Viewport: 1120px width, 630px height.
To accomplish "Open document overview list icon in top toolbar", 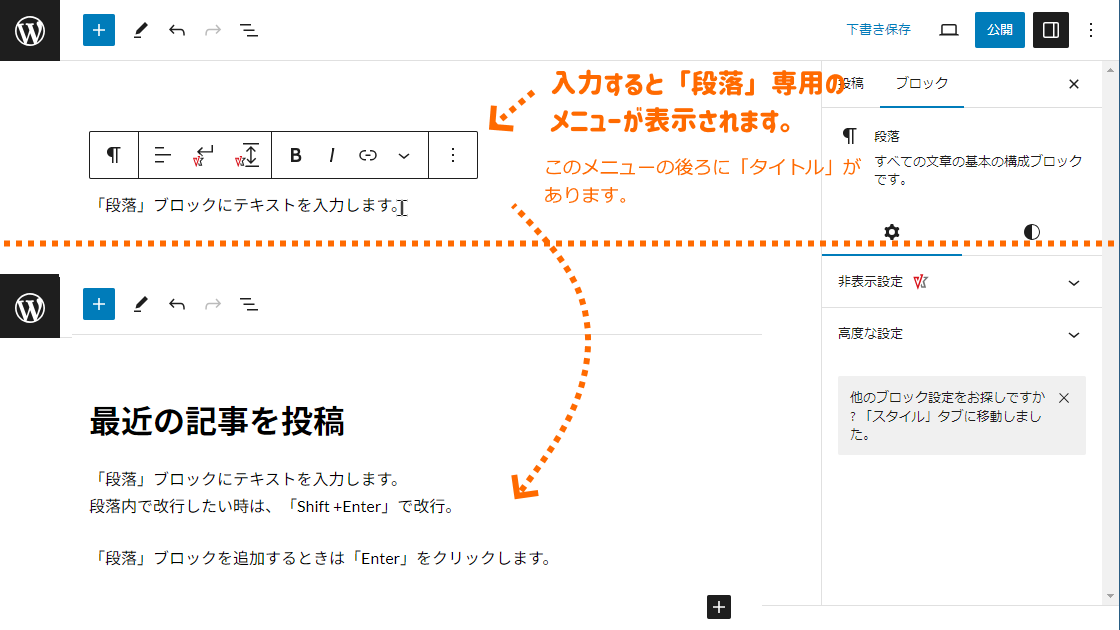I will tap(249, 30).
